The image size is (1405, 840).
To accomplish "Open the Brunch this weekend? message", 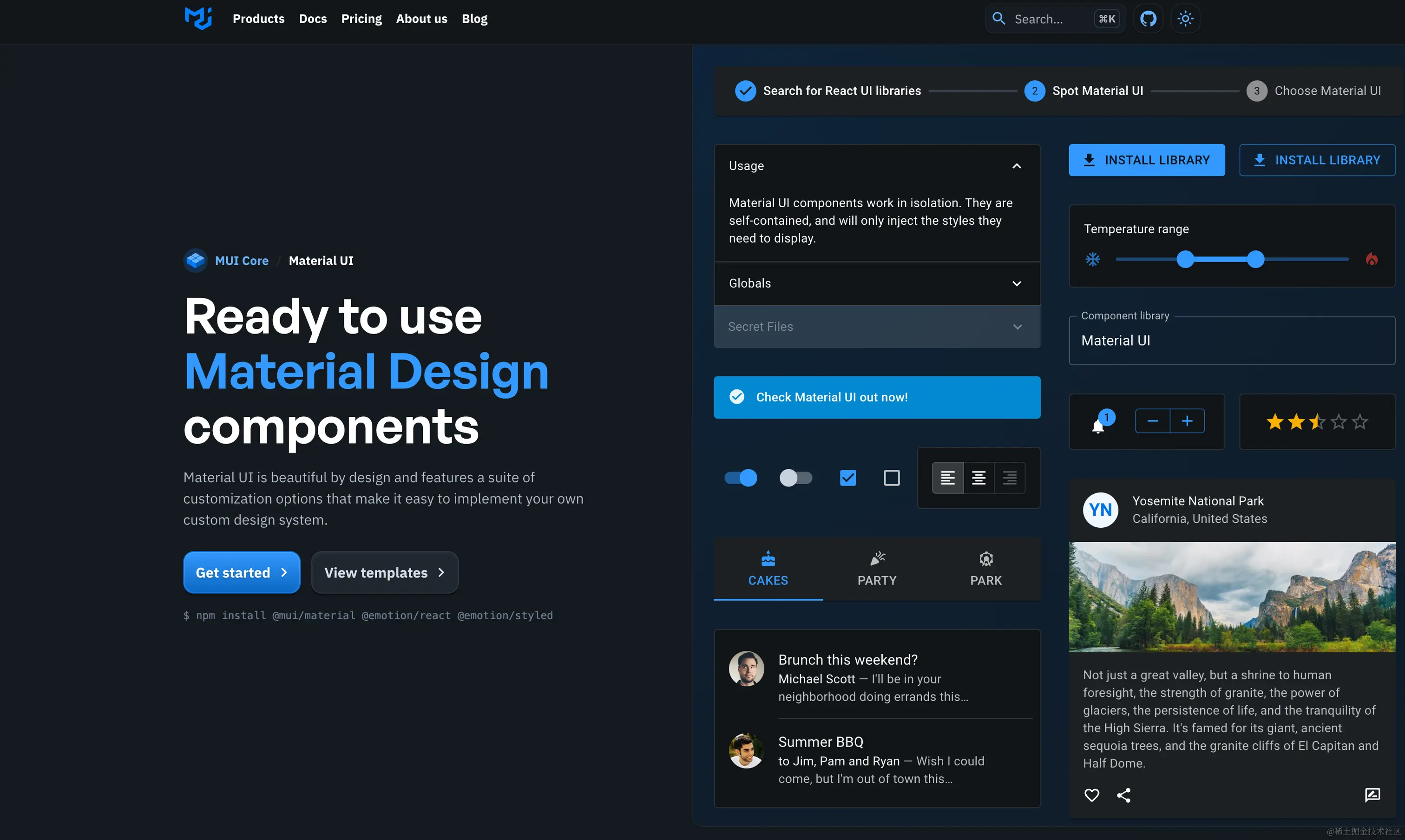I will pyautogui.click(x=877, y=677).
